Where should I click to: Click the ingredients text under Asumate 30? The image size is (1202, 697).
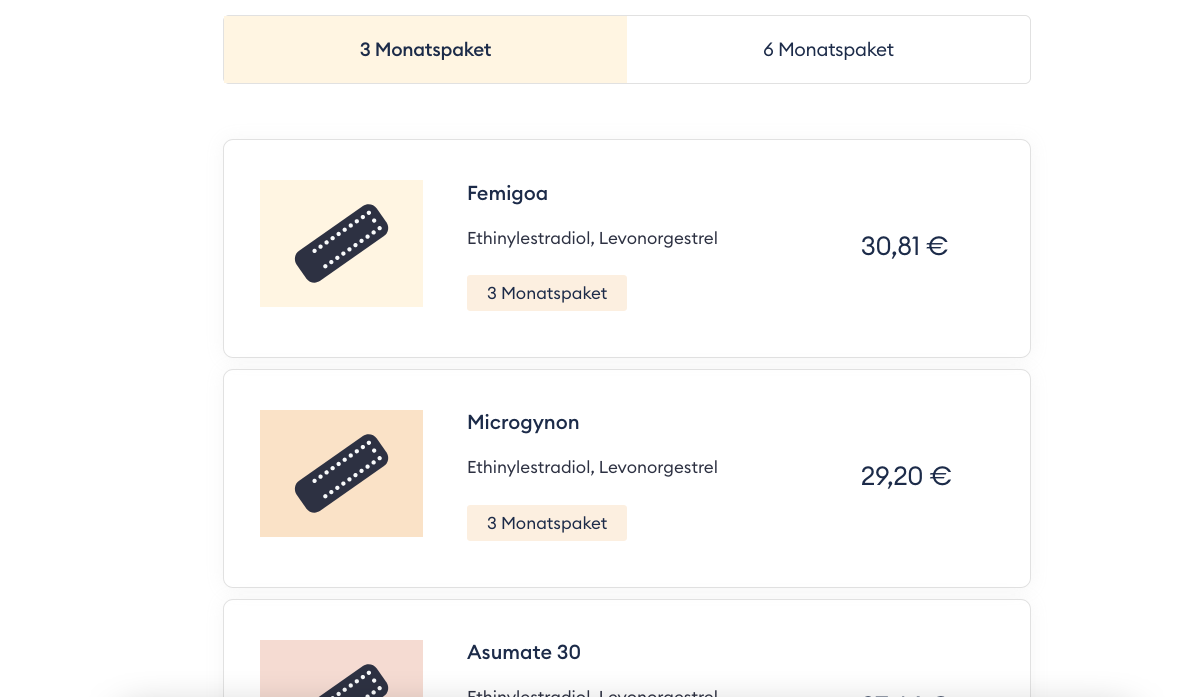[x=592, y=692]
